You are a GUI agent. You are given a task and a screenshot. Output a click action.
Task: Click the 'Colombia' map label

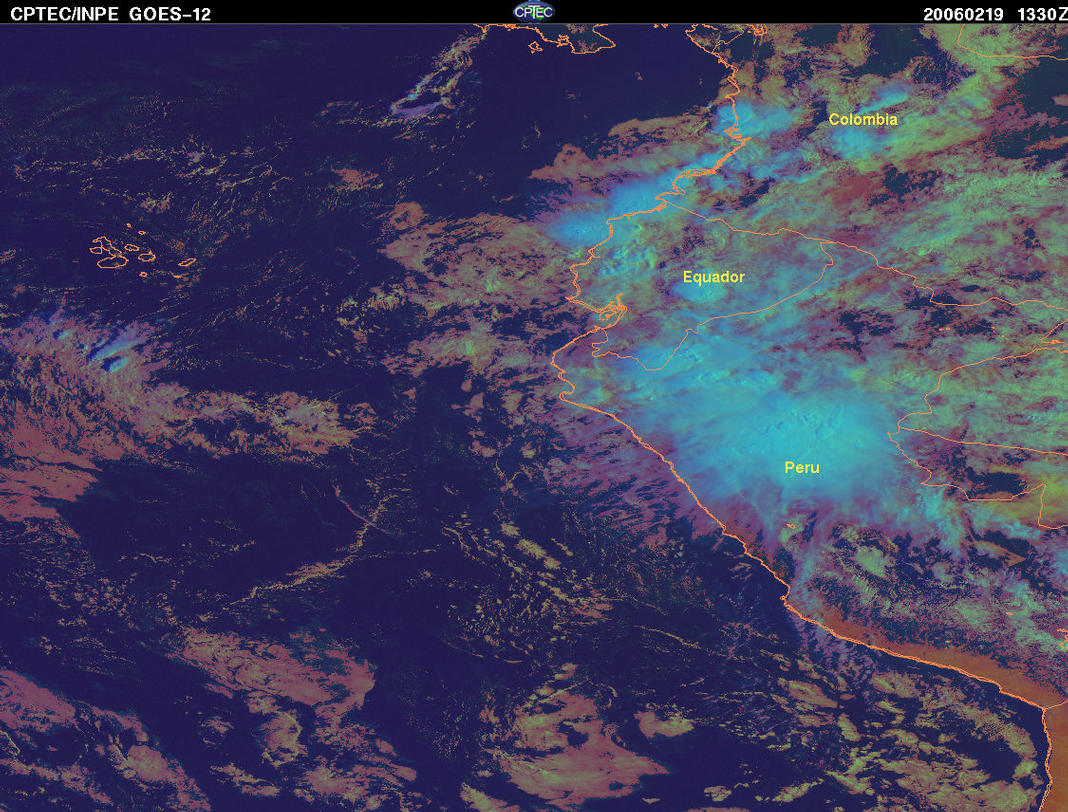tap(863, 119)
